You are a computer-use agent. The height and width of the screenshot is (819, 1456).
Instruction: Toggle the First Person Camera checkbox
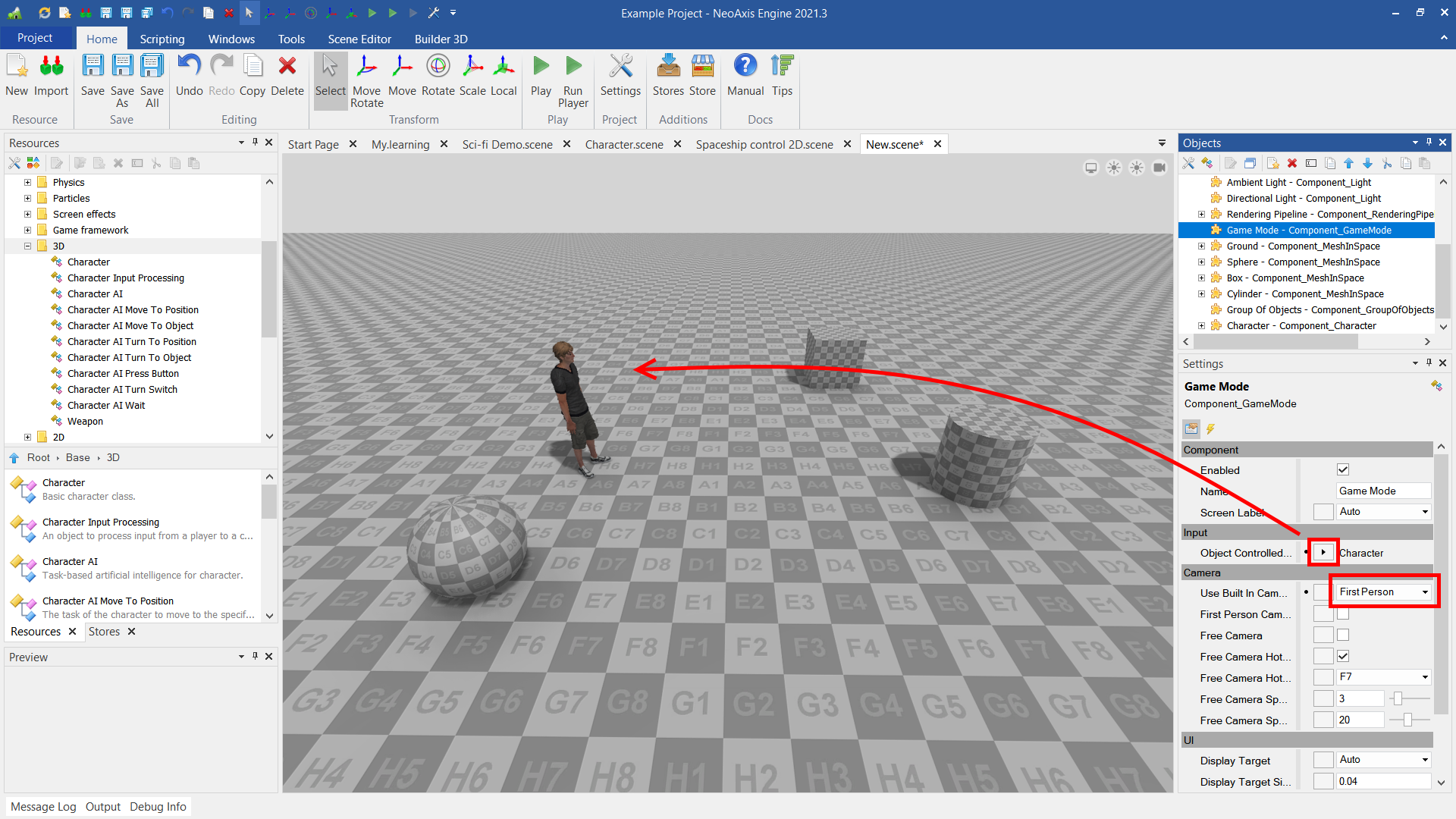(1343, 614)
